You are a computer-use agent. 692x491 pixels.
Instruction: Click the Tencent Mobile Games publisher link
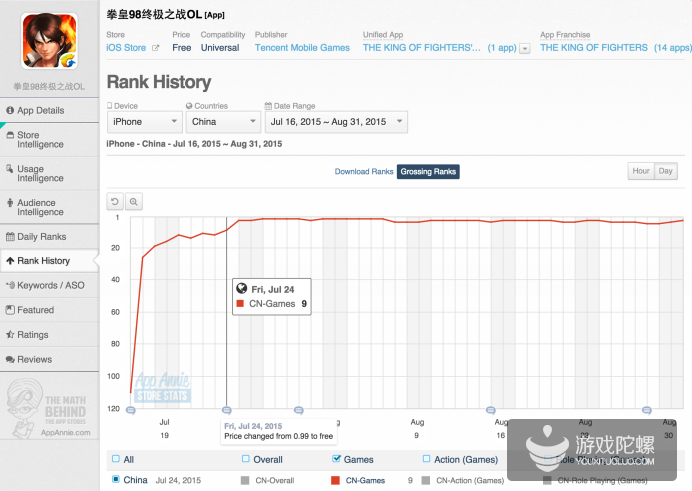coord(302,48)
